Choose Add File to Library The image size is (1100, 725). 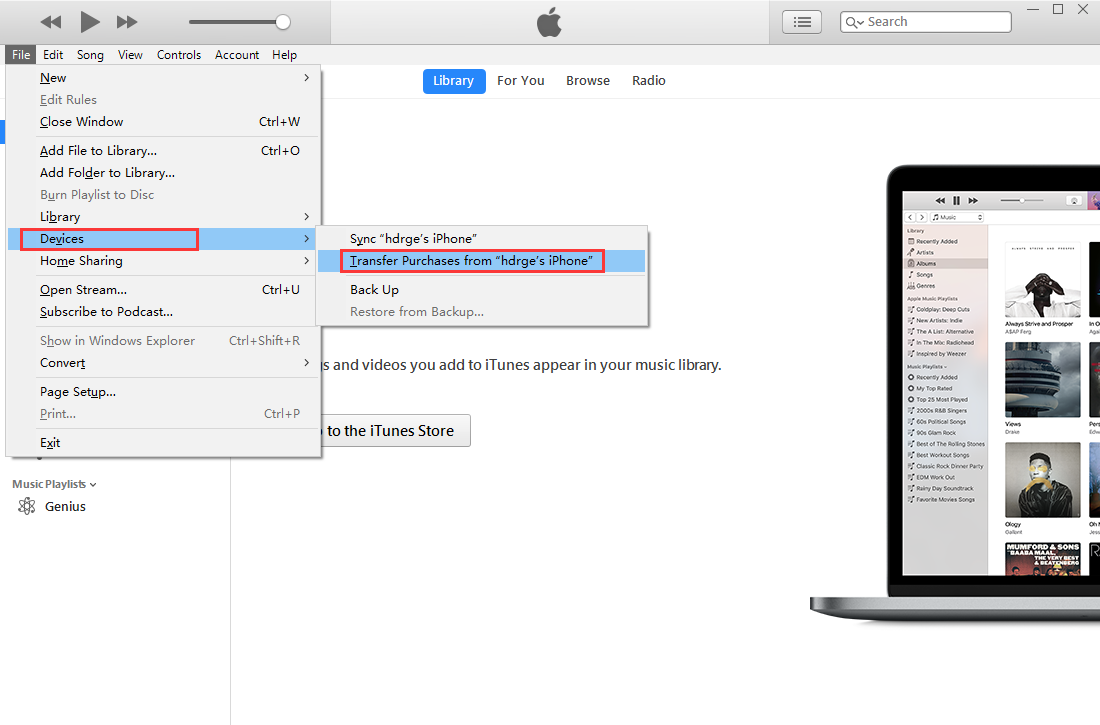tap(163, 150)
